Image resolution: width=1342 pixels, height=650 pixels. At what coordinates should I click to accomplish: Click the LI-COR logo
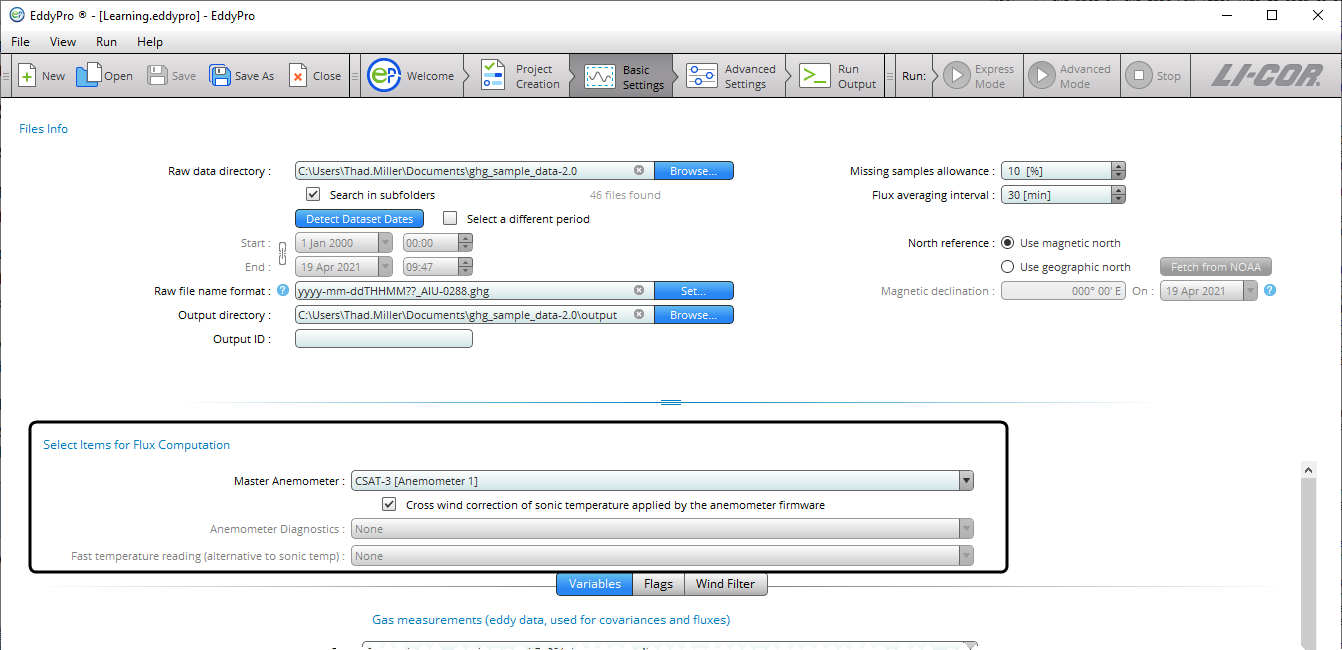(x=1266, y=76)
